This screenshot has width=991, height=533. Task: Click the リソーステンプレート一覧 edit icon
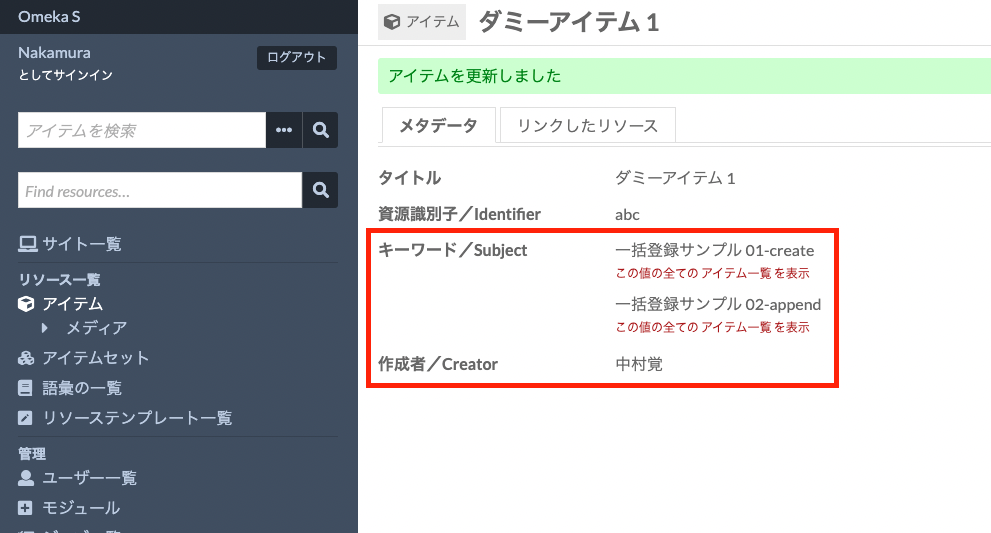[x=25, y=418]
